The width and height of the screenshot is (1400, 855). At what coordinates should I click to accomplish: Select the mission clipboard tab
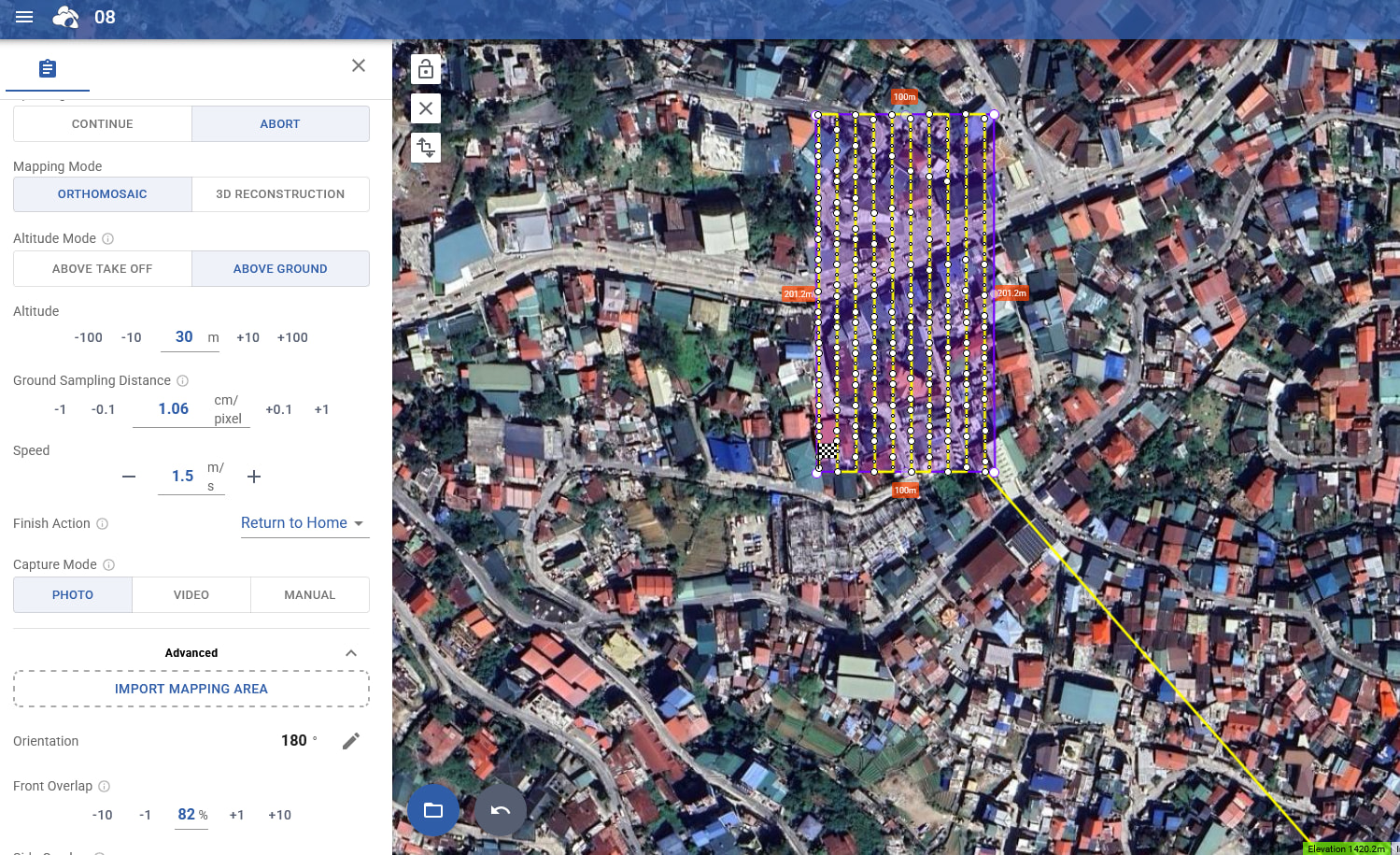[48, 69]
